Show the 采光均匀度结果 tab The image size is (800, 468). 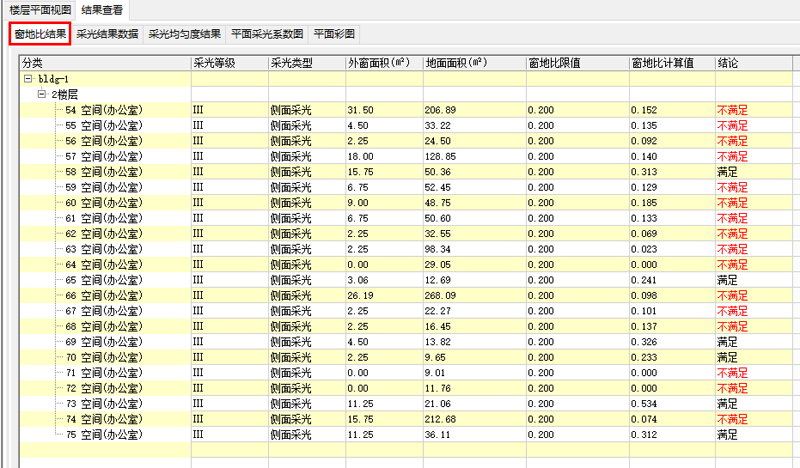tap(184, 34)
